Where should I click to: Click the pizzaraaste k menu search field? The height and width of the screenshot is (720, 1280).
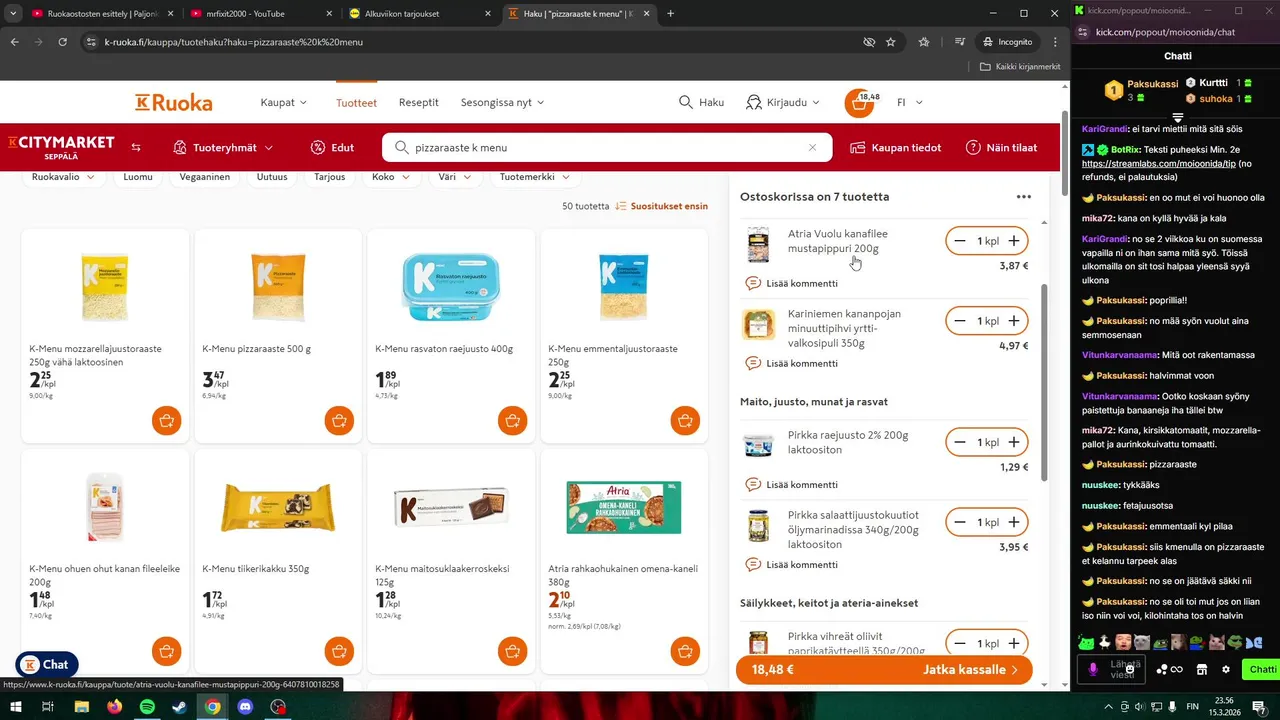pos(607,147)
